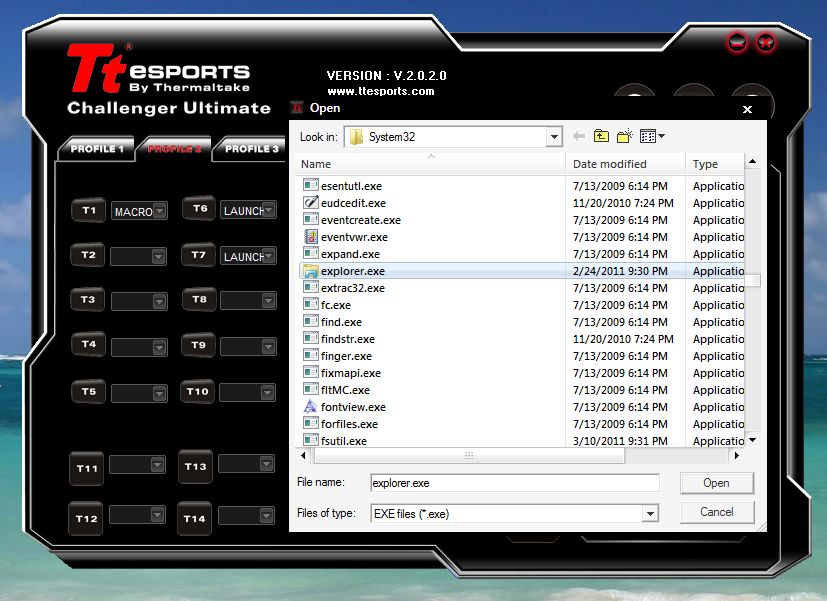The image size is (827, 601).
Task: Expand the T3 function dropdown
Action: pyautogui.click(x=159, y=302)
